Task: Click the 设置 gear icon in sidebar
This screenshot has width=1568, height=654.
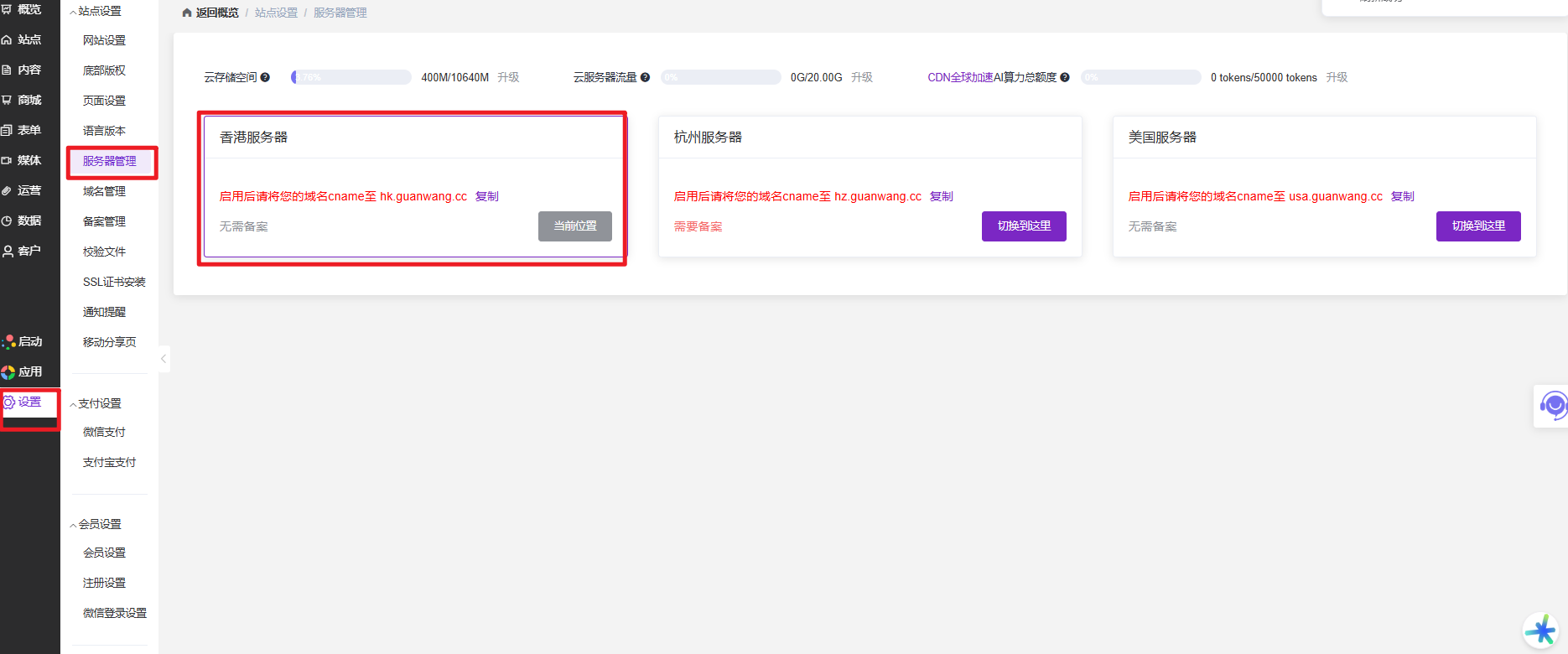Action: click(9, 402)
